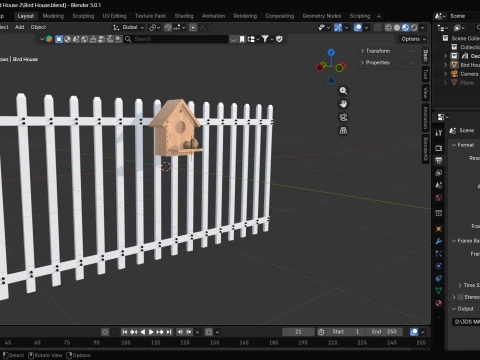The image size is (480, 360).
Task: Switch to material preview shading
Action: [406, 28]
